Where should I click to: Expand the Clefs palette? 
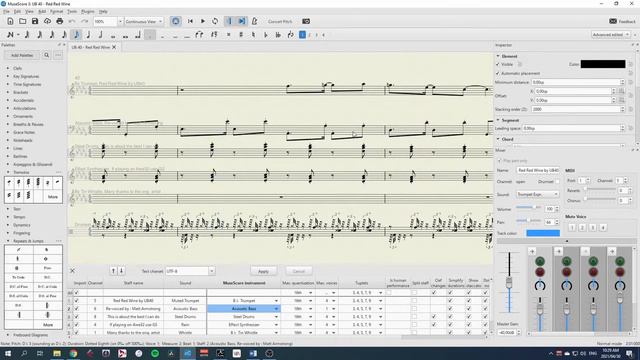8,68
